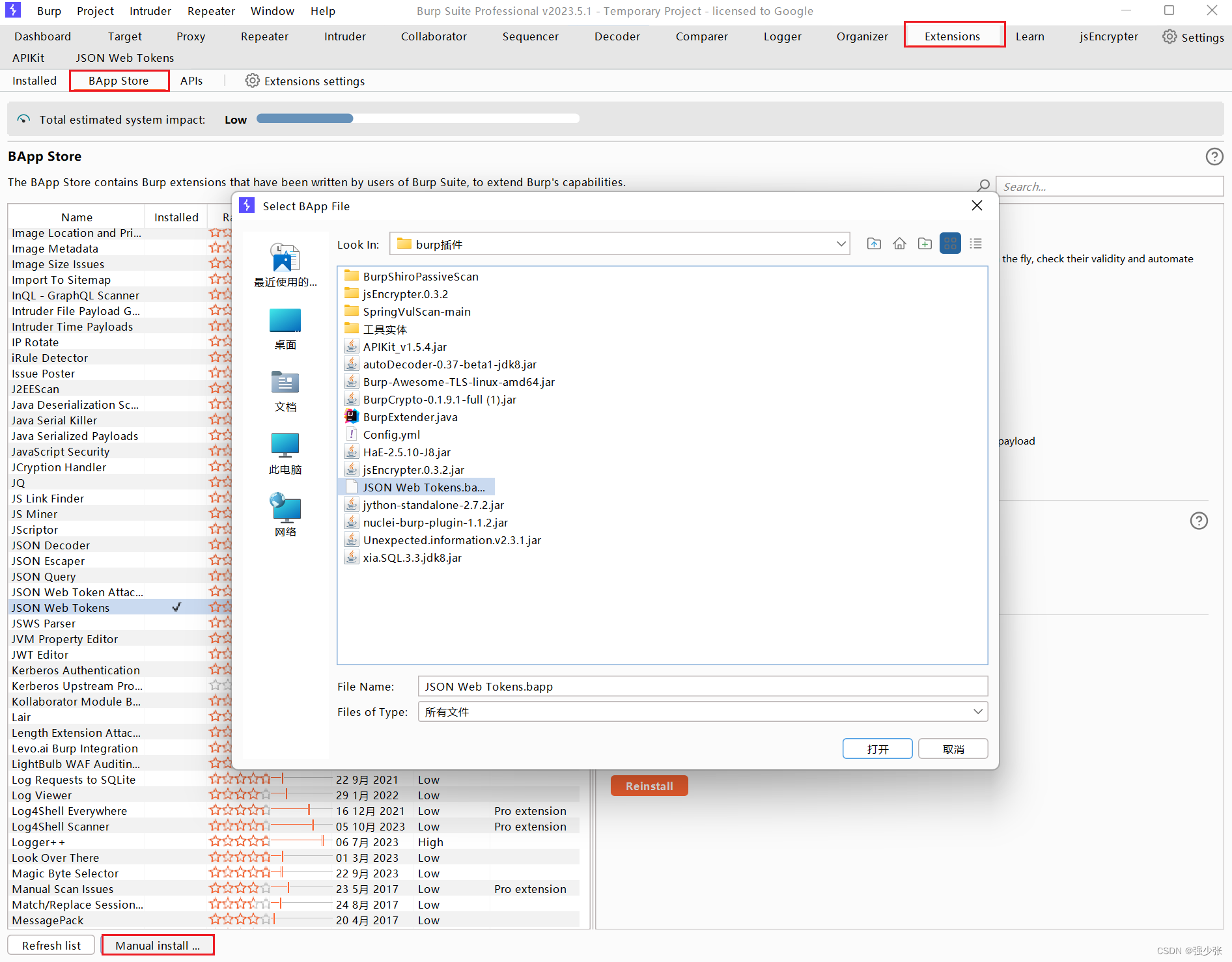This screenshot has height=962, width=1232.
Task: Select BurpShiroPassiveScan folder
Action: coord(412,276)
